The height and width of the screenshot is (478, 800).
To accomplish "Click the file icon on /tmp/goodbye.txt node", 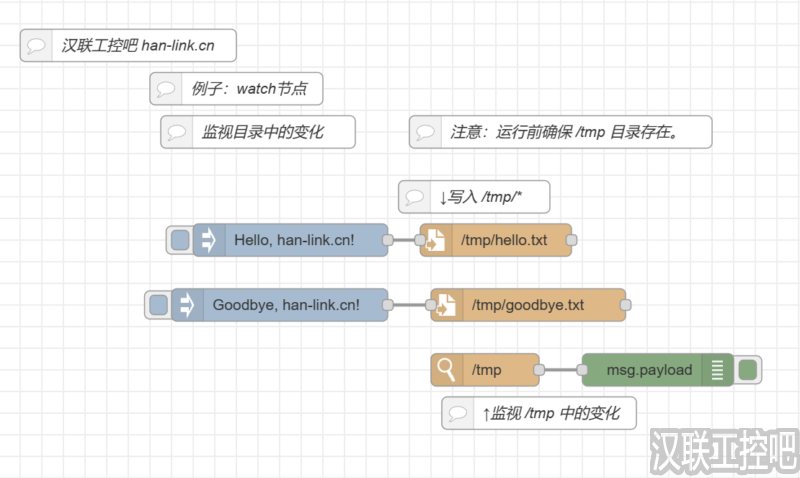I will [447, 305].
